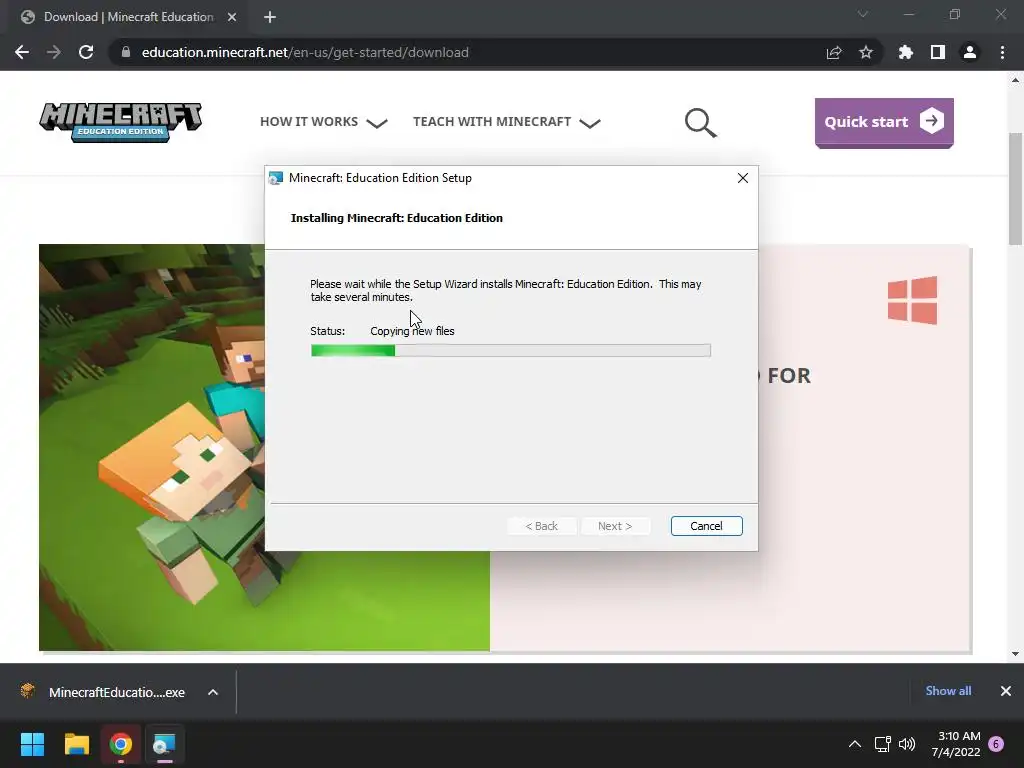Close the Minecraft Education Edition Setup dialog

[743, 178]
